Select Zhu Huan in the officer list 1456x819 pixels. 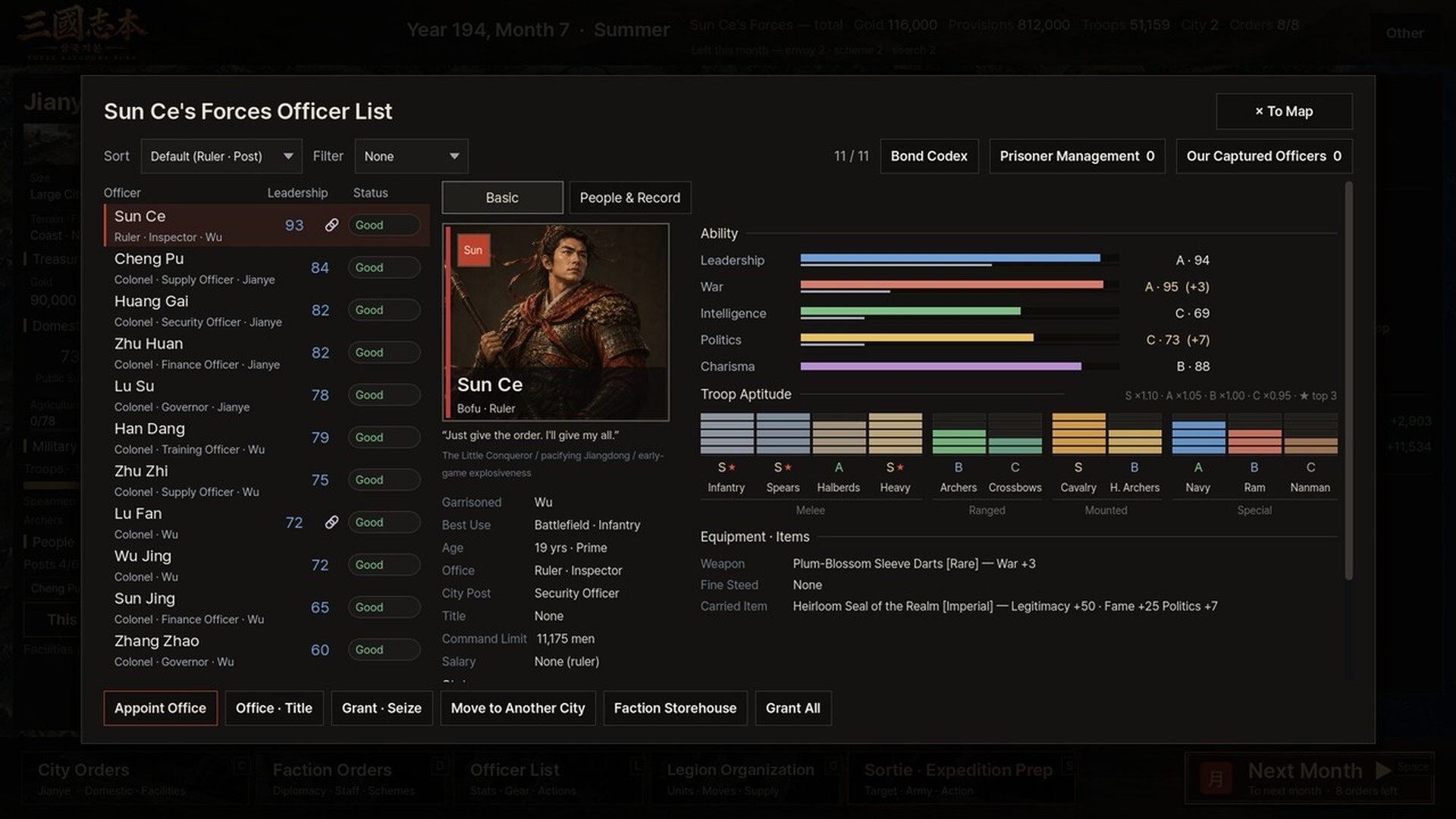(x=267, y=353)
